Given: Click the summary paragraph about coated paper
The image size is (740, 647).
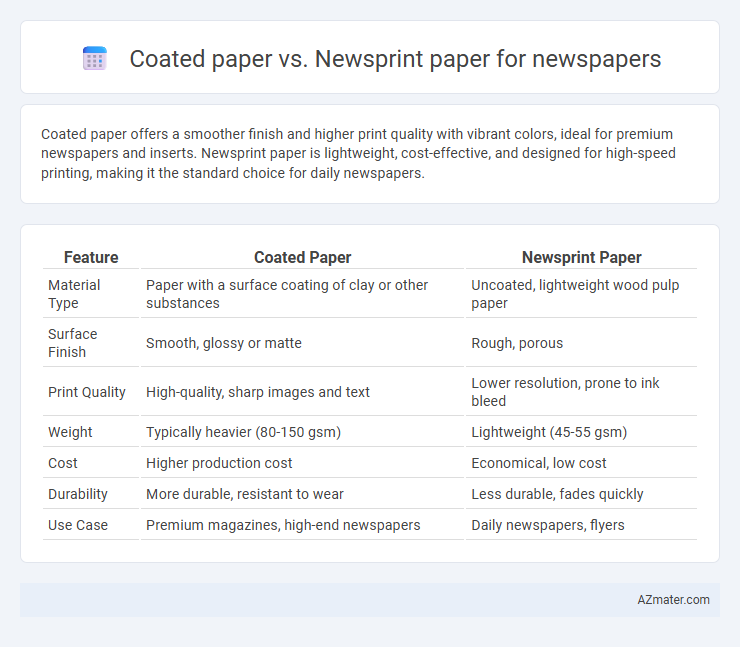Looking at the screenshot, I should point(359,153).
